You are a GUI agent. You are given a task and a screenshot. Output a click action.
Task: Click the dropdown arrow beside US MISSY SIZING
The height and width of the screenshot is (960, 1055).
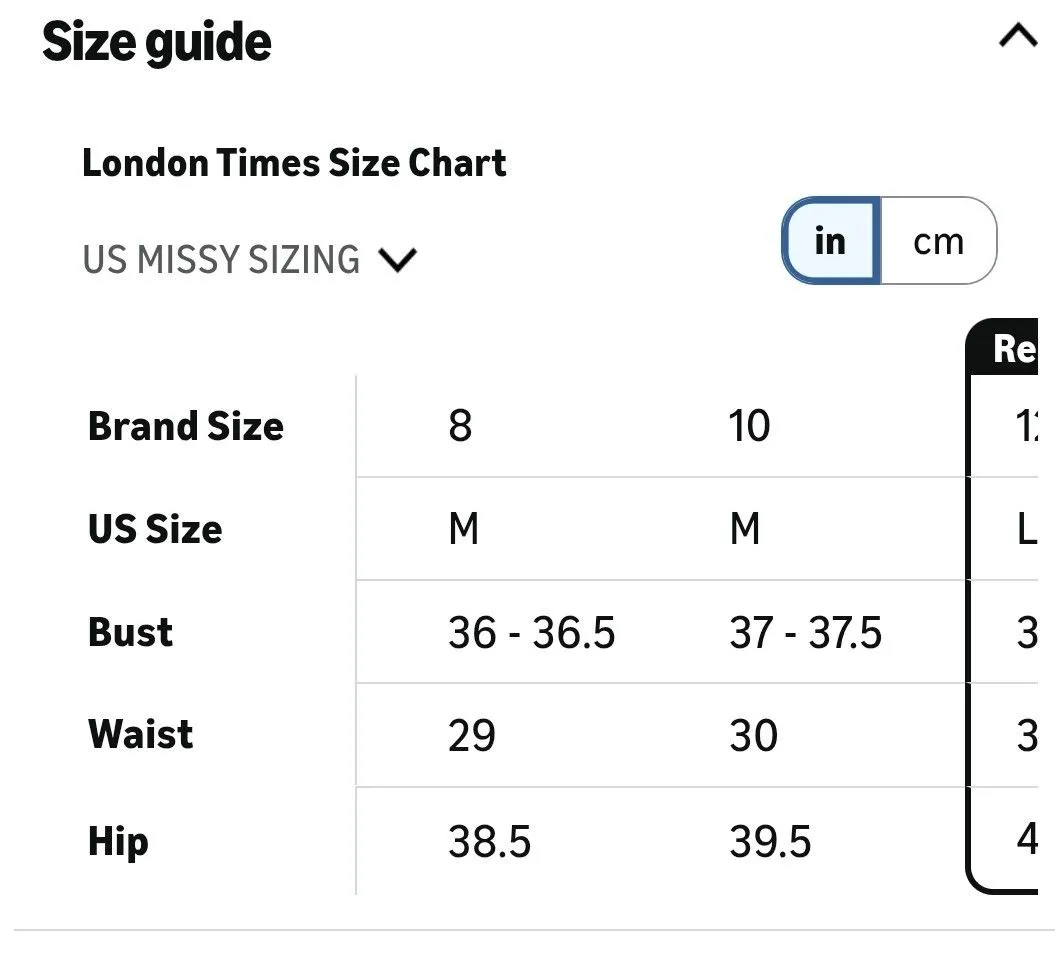[x=398, y=260]
